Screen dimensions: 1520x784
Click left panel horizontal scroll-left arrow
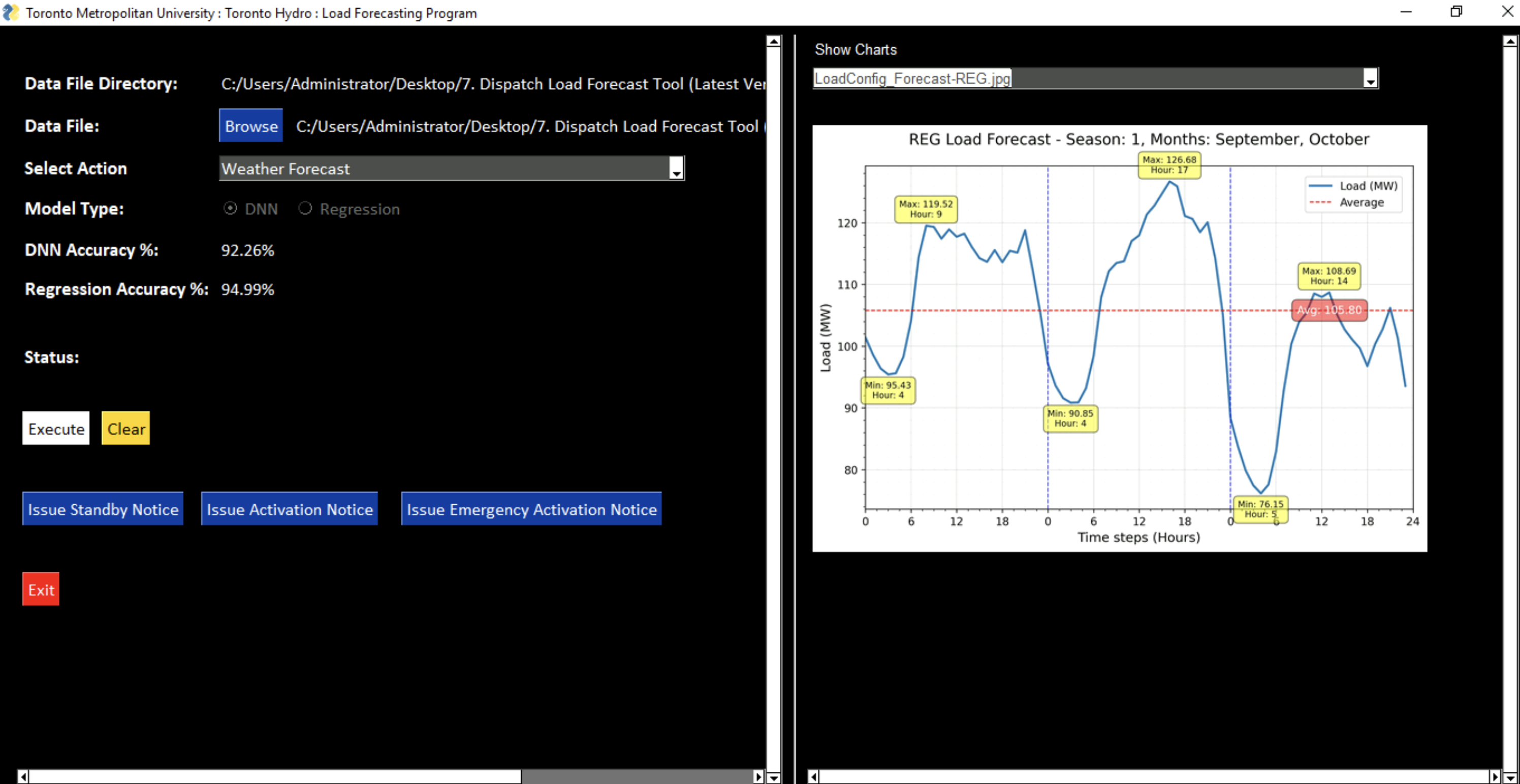[x=23, y=776]
